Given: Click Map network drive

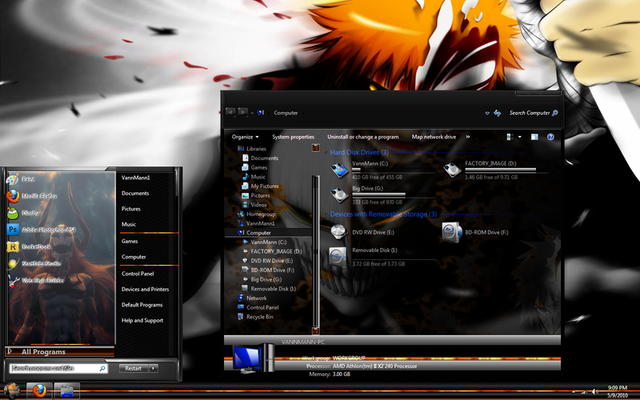Looking at the screenshot, I should (x=434, y=137).
